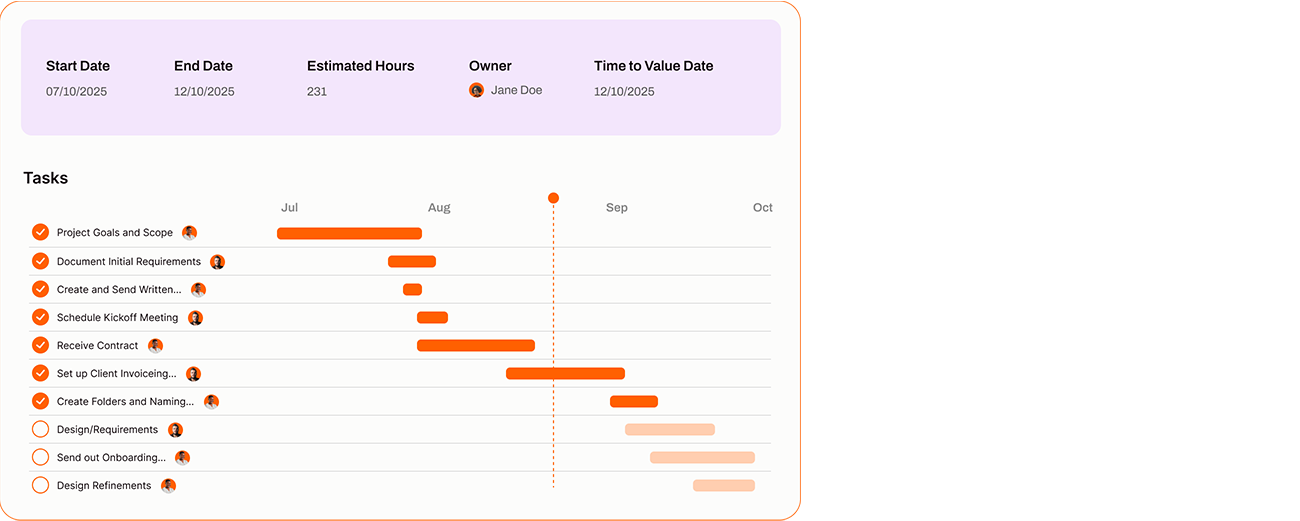Mark Design Refinements as complete
This screenshot has width=1300, height=521.
[40, 485]
